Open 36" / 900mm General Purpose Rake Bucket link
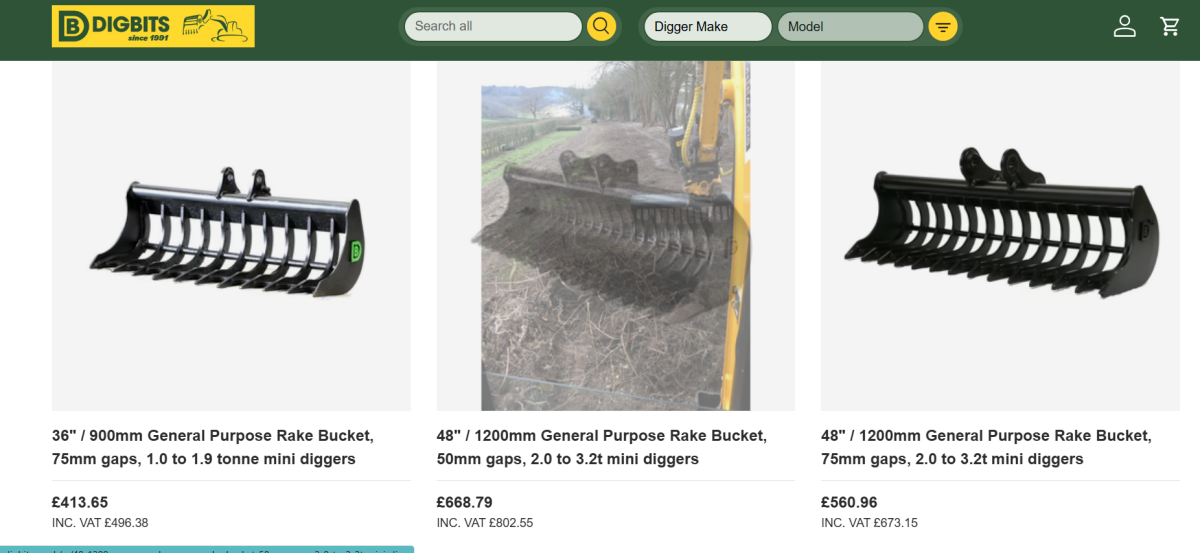Image resolution: width=1200 pixels, height=553 pixels. pos(213,448)
